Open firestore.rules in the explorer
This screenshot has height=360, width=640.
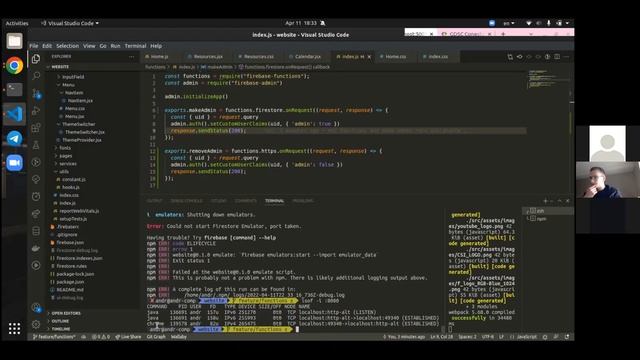point(71,266)
